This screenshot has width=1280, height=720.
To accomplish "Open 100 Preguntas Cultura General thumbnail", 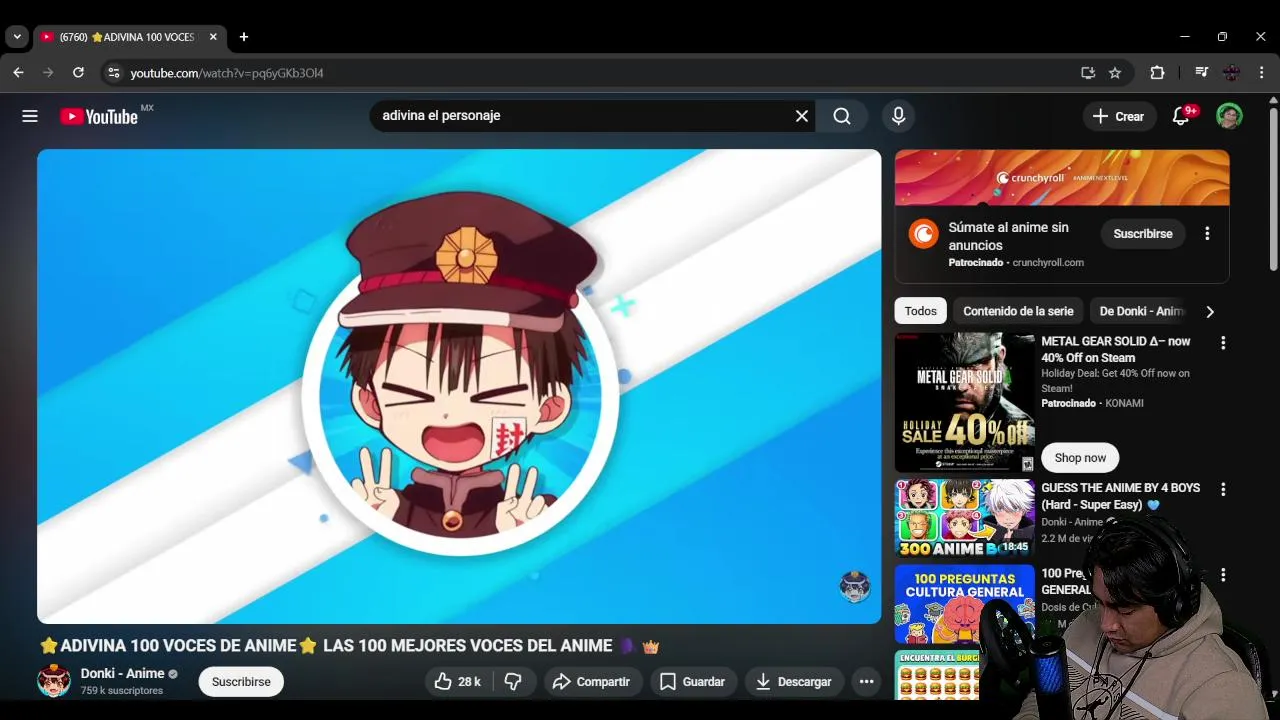I will tap(965, 604).
